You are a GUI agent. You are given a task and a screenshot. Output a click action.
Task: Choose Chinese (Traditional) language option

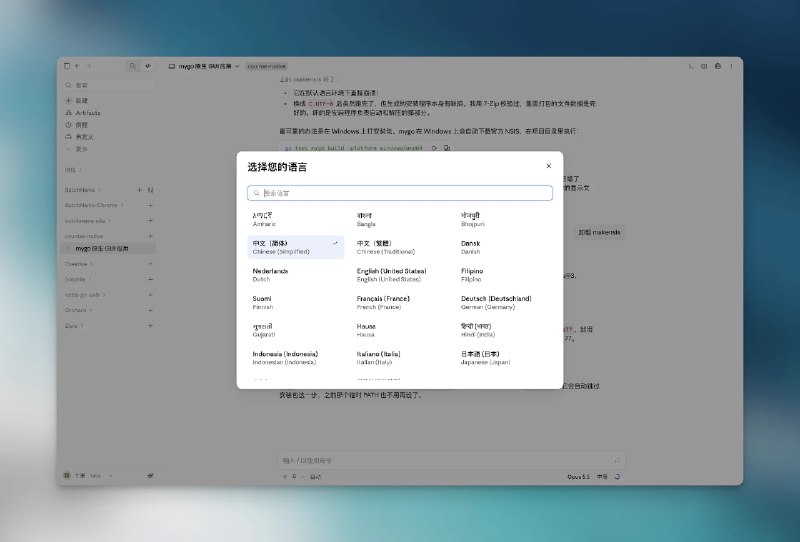tap(399, 247)
